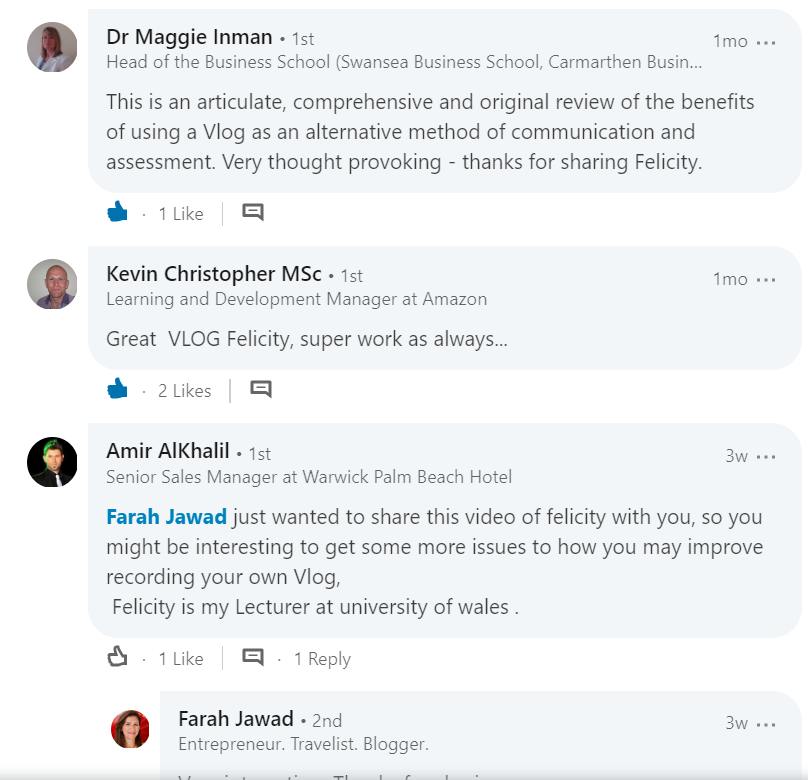Image resolution: width=808 pixels, height=780 pixels.
Task: Open Kevin Christopher MSc's profile name
Action: (214, 274)
